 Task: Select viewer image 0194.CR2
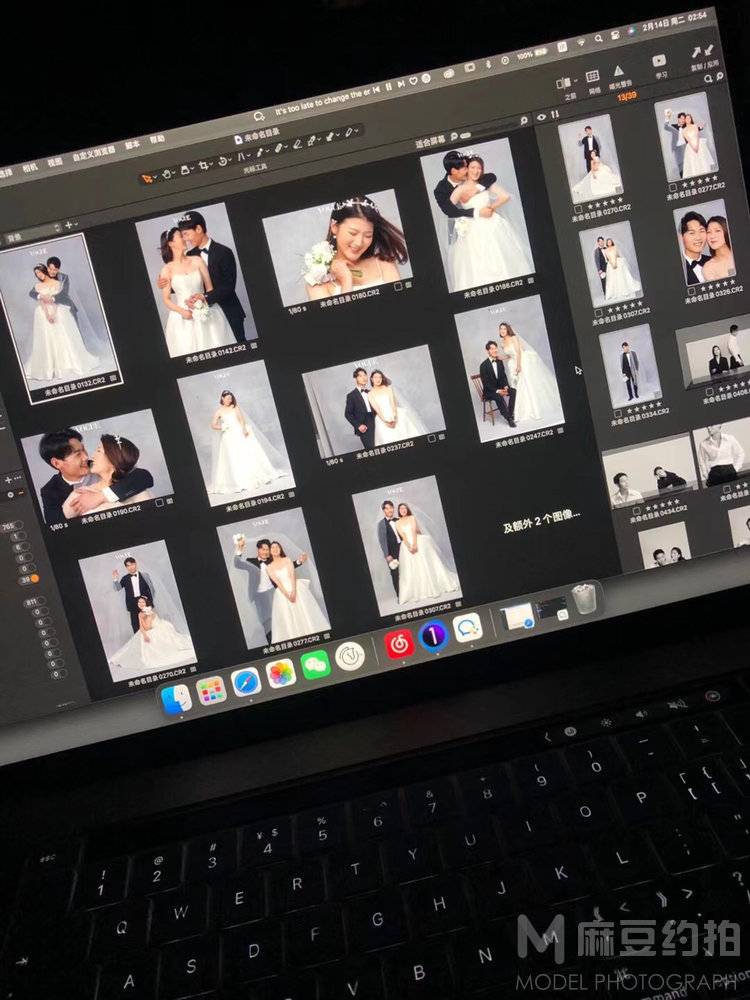[236, 434]
